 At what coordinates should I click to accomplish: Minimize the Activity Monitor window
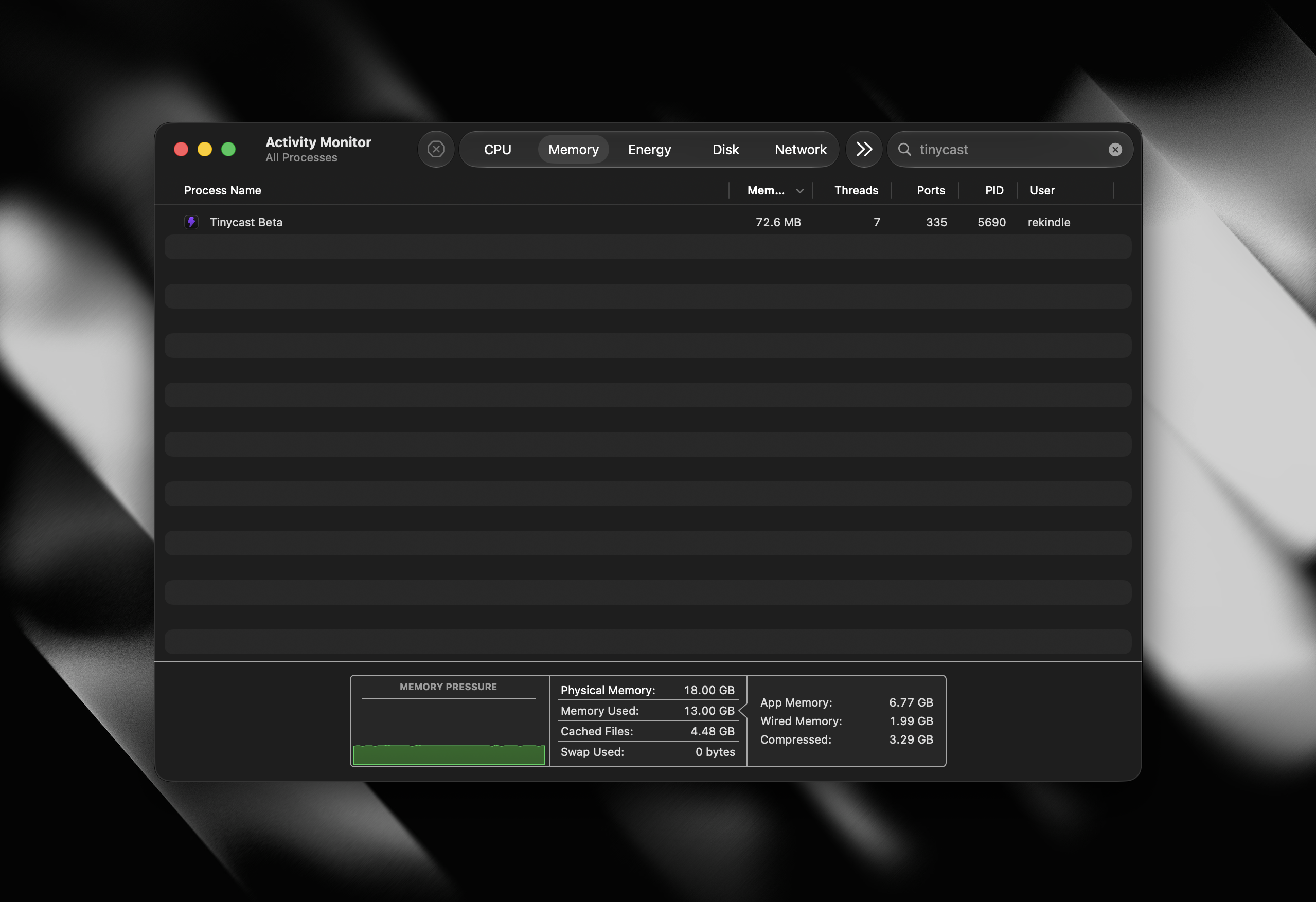[x=205, y=149]
